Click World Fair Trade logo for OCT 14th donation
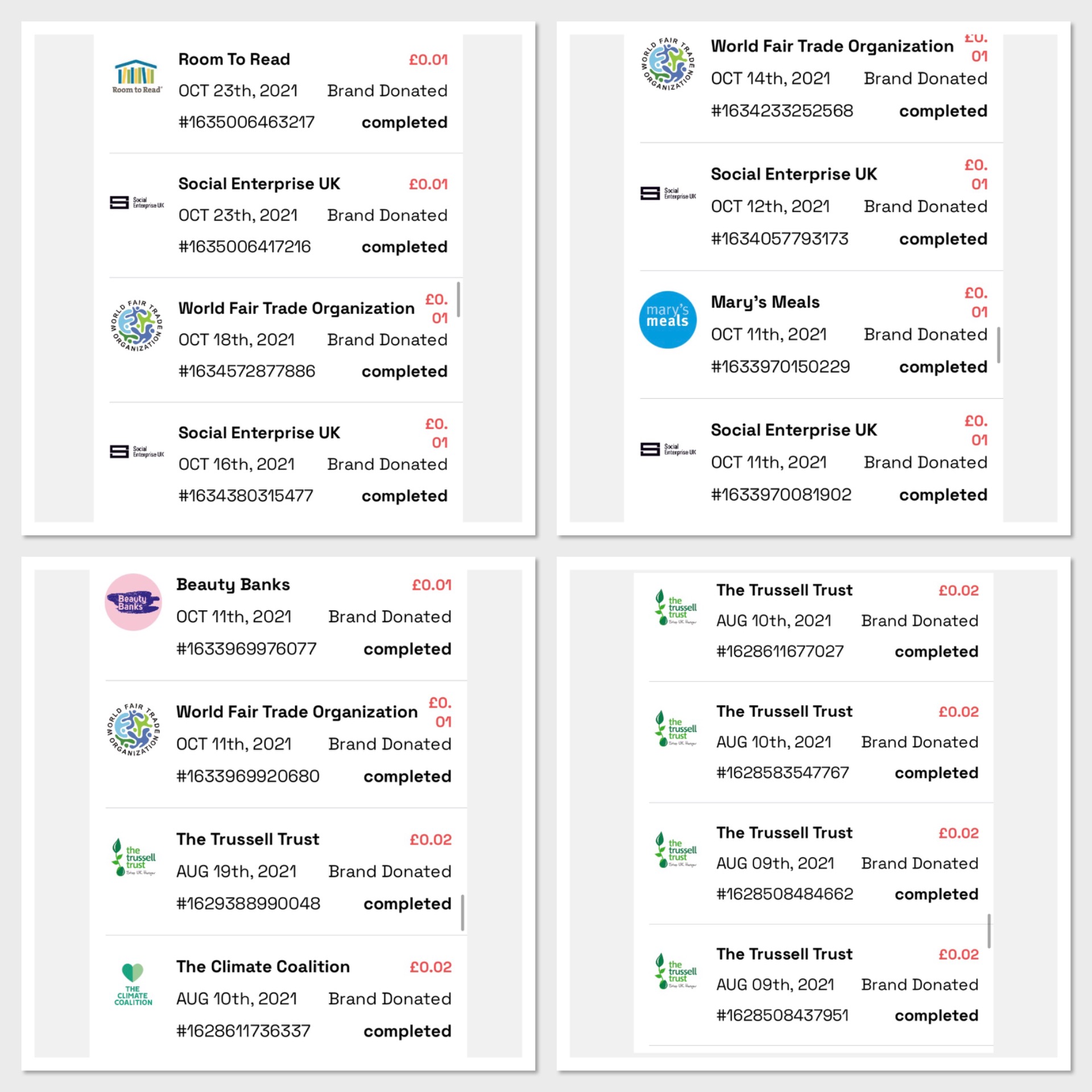 tap(668, 64)
